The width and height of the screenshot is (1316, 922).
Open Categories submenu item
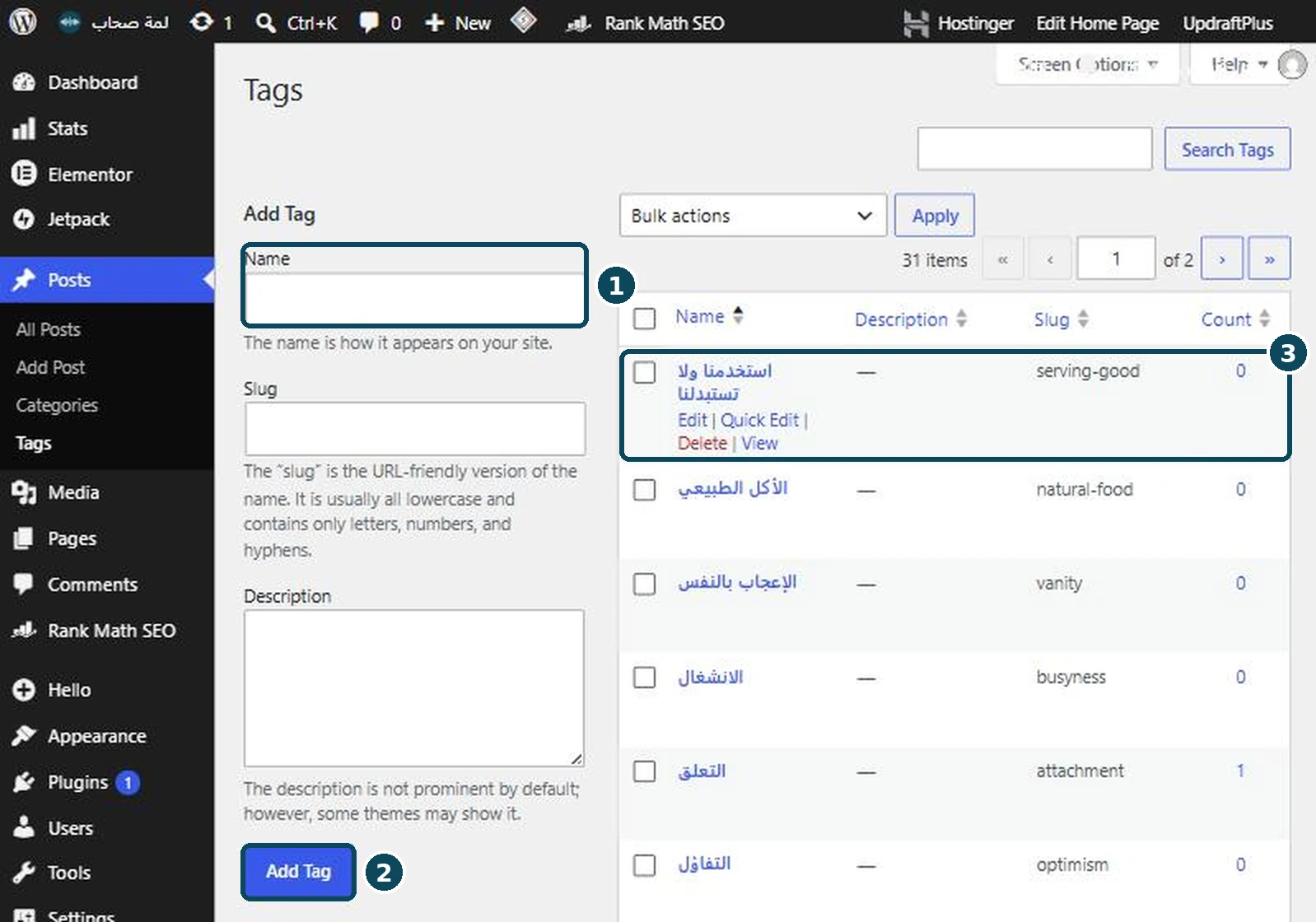[x=57, y=405]
